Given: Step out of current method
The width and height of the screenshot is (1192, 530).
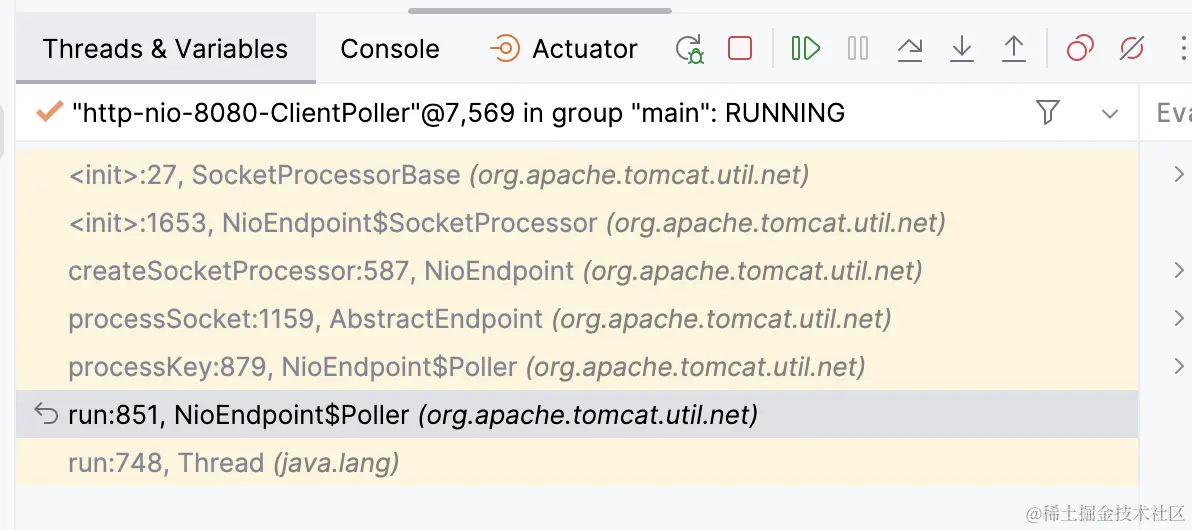Looking at the screenshot, I should (x=1014, y=49).
